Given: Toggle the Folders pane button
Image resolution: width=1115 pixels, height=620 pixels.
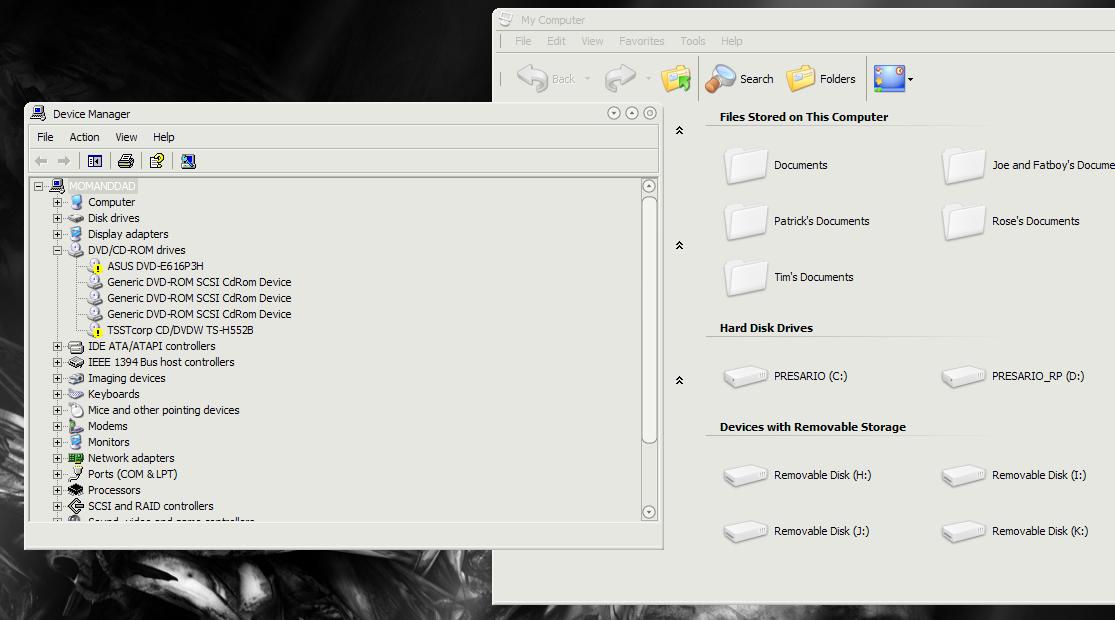Looking at the screenshot, I should 822,79.
